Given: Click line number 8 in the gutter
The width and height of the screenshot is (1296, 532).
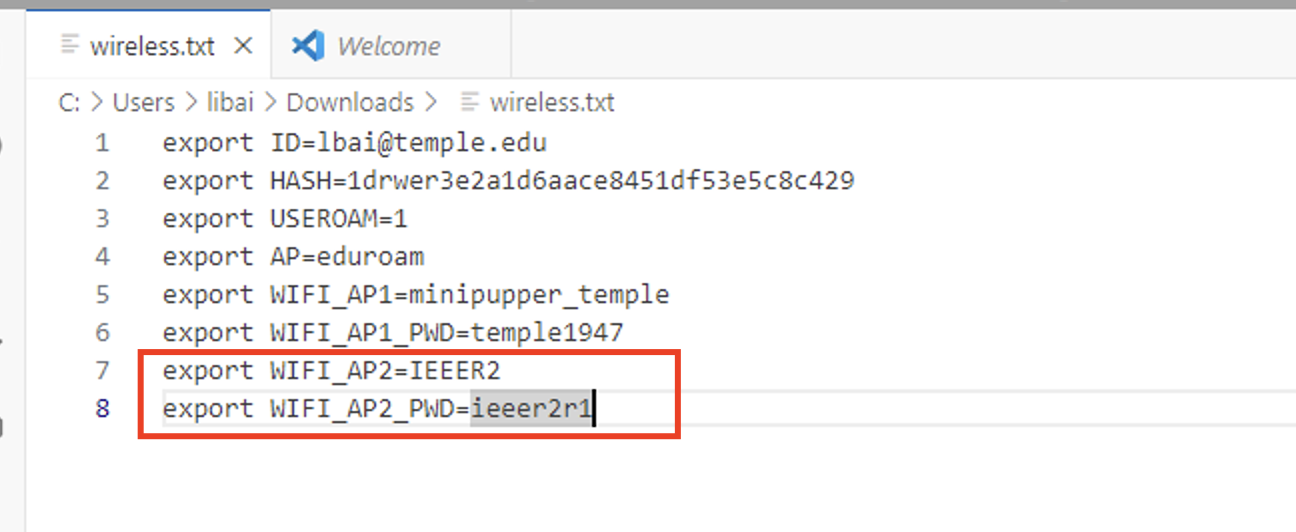Looking at the screenshot, I should [102, 409].
